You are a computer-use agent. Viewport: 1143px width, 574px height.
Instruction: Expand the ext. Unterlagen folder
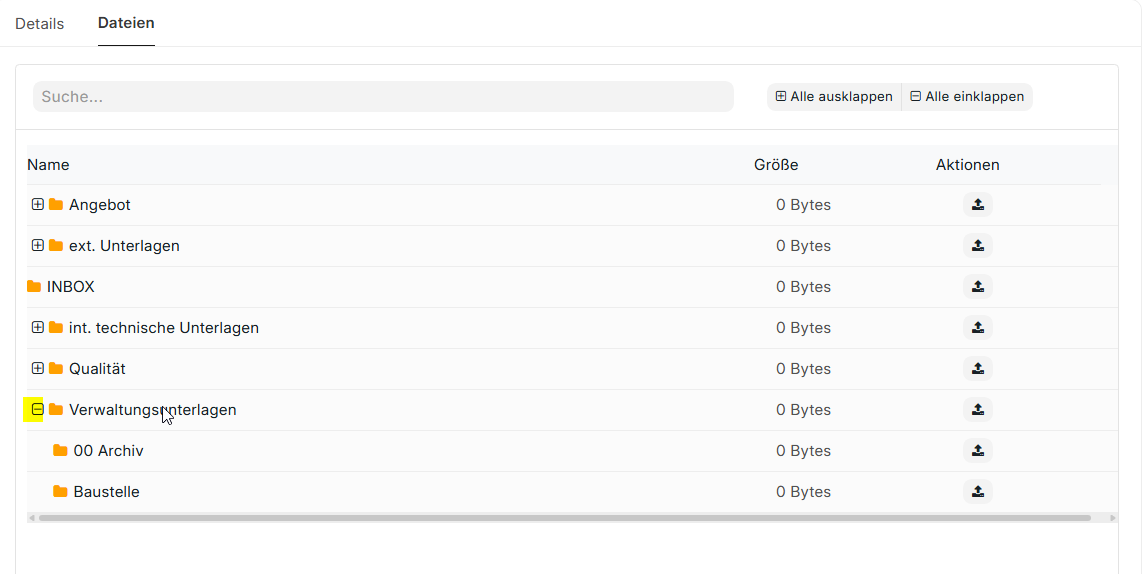(x=38, y=246)
